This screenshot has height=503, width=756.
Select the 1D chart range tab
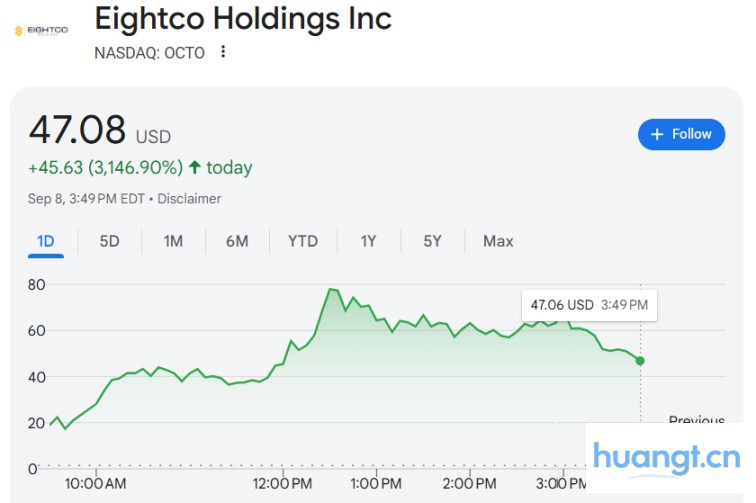(46, 241)
